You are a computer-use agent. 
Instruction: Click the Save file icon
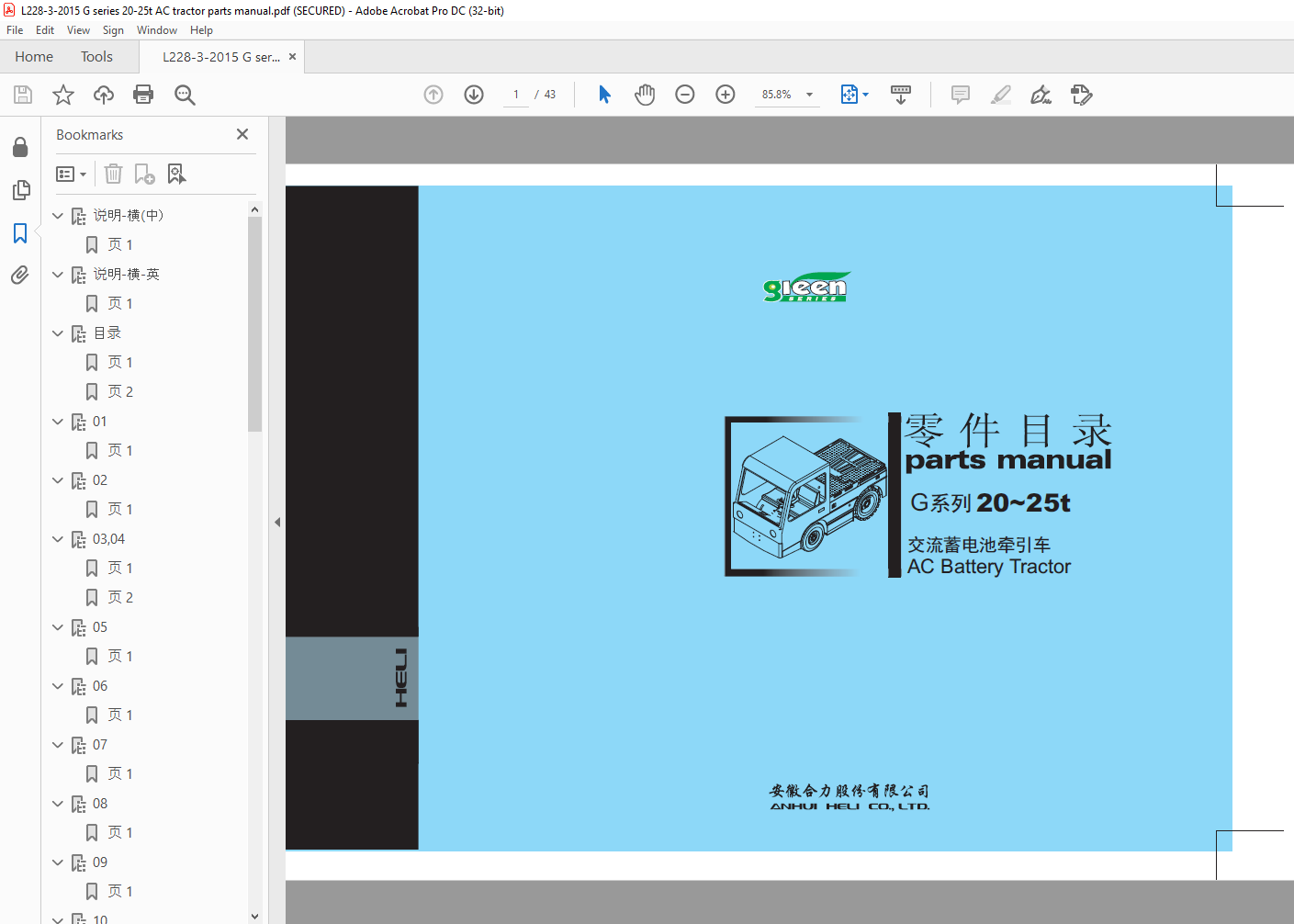[x=23, y=95]
